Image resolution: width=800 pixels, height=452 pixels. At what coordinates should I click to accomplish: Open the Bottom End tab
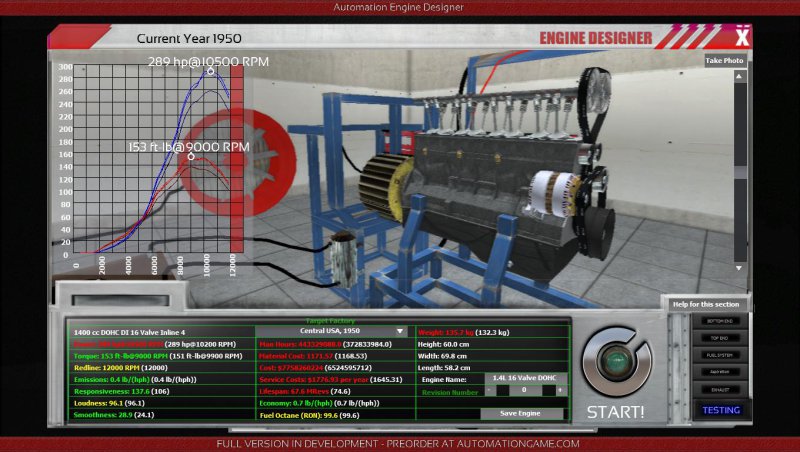[x=719, y=320]
